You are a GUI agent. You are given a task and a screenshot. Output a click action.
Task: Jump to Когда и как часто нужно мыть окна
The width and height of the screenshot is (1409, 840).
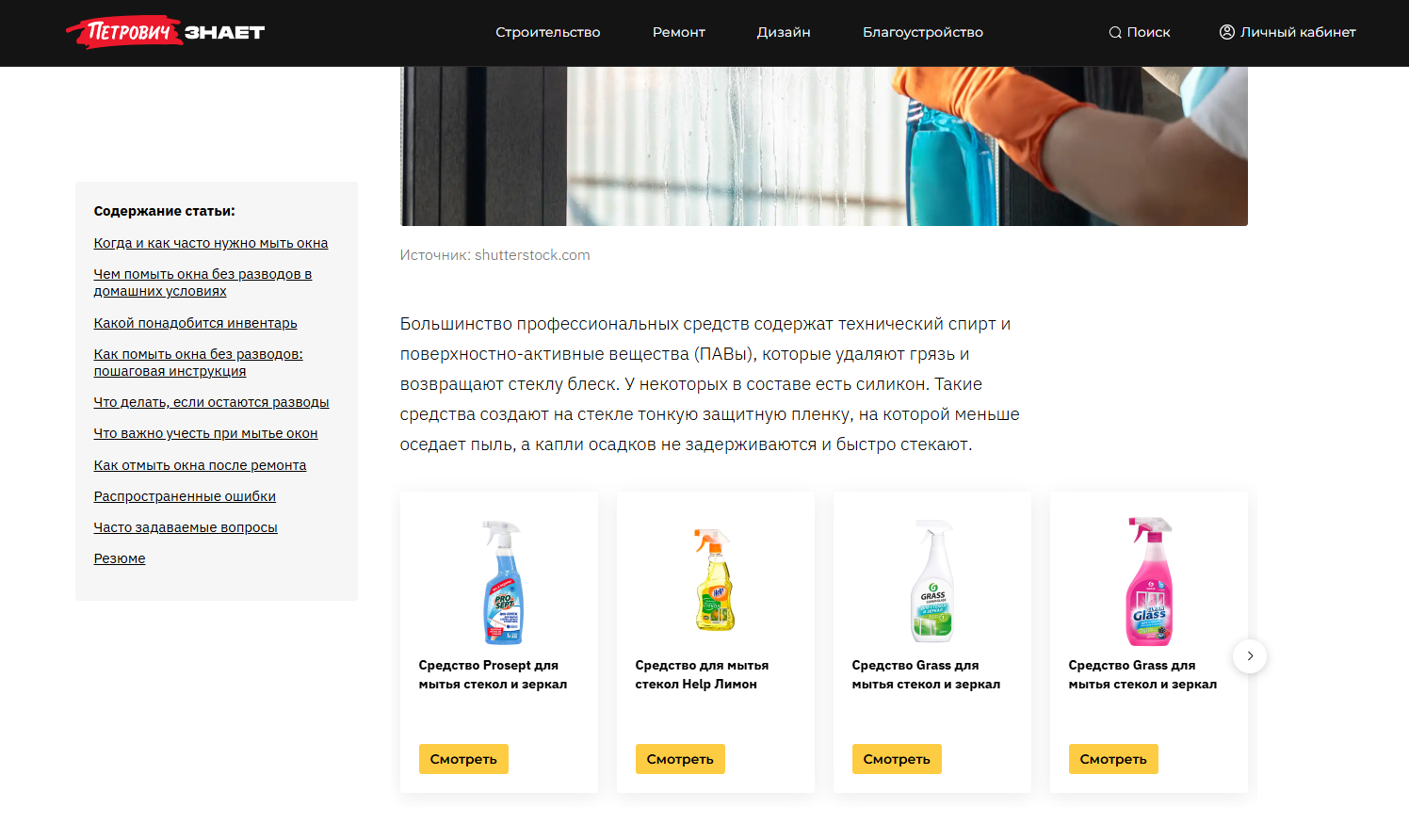tap(211, 243)
